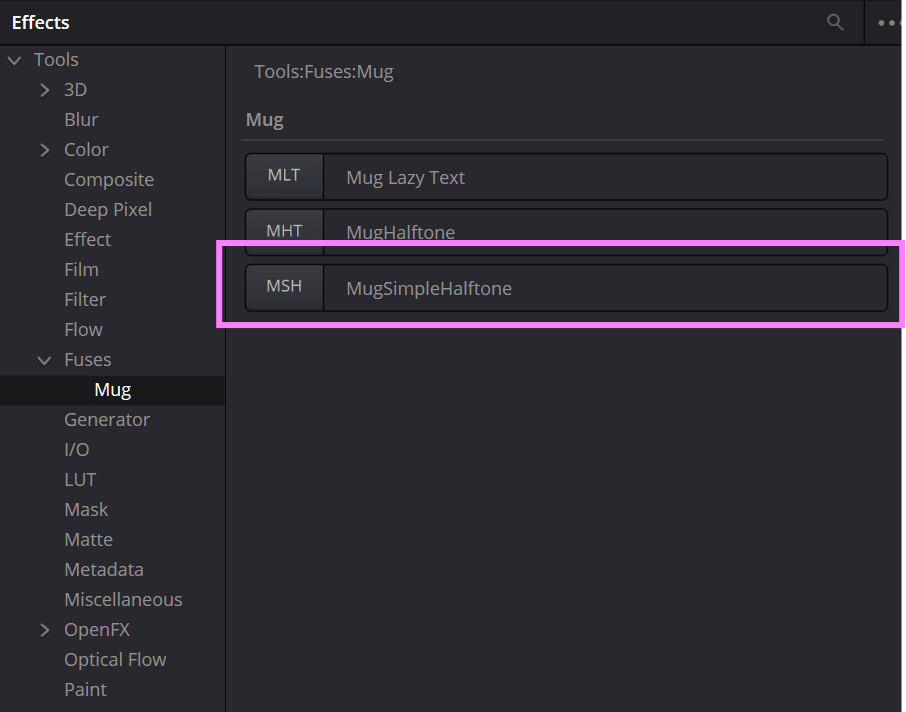Open the Composite category

click(x=109, y=180)
